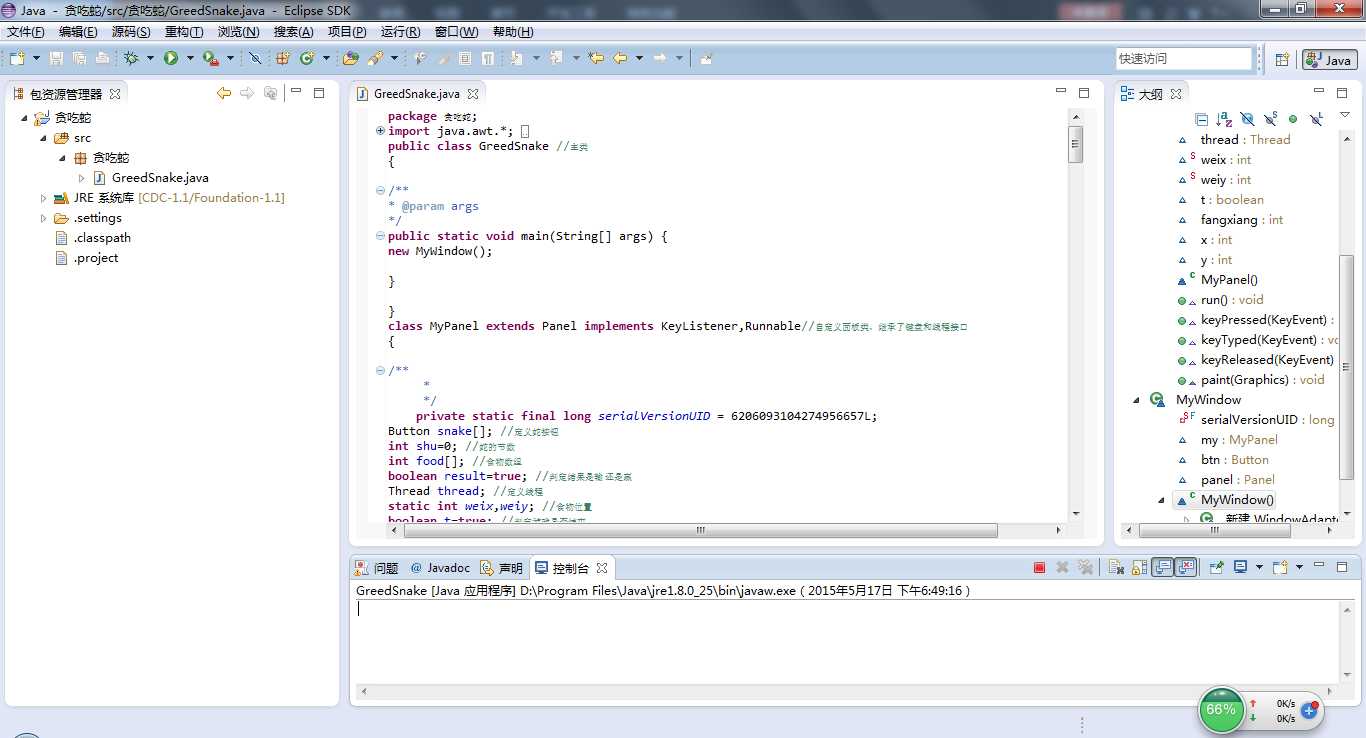Start debugging with the bug icon
Image resolution: width=1366 pixels, height=738 pixels.
click(131, 58)
